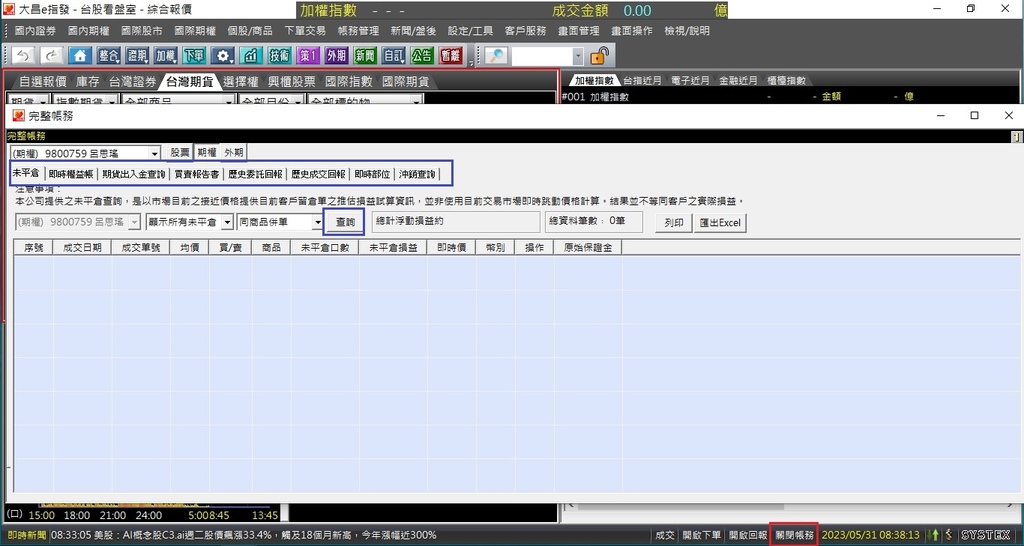
Task: Open the gear settings toolbar icon
Action: coord(223,56)
